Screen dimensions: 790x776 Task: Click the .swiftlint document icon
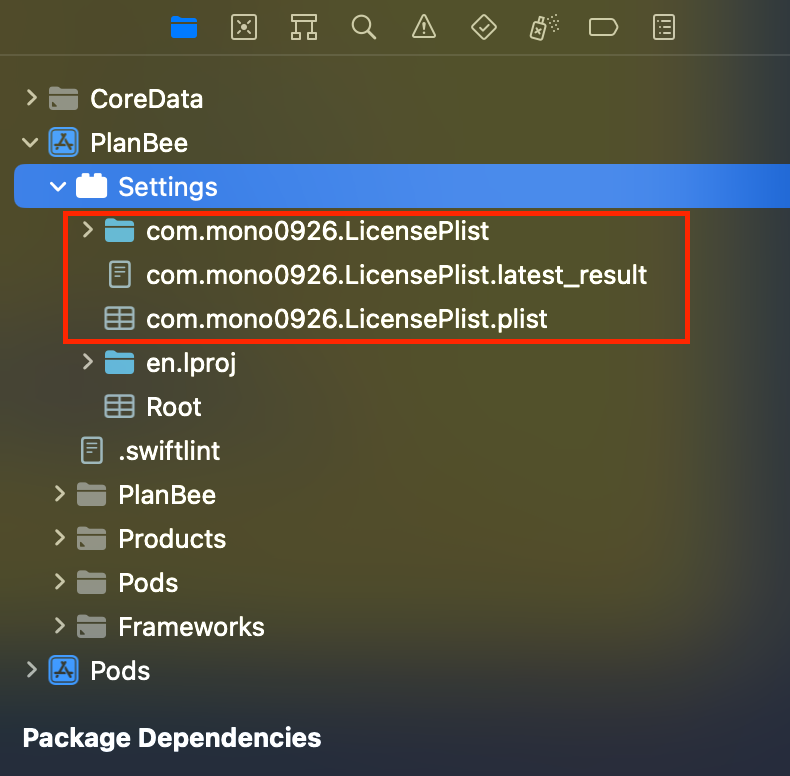coord(92,450)
